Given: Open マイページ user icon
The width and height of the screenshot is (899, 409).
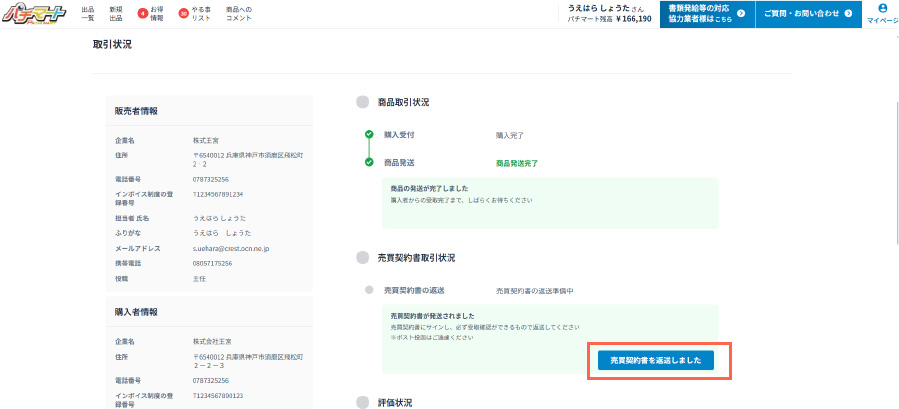Looking at the screenshot, I should coord(882,9).
